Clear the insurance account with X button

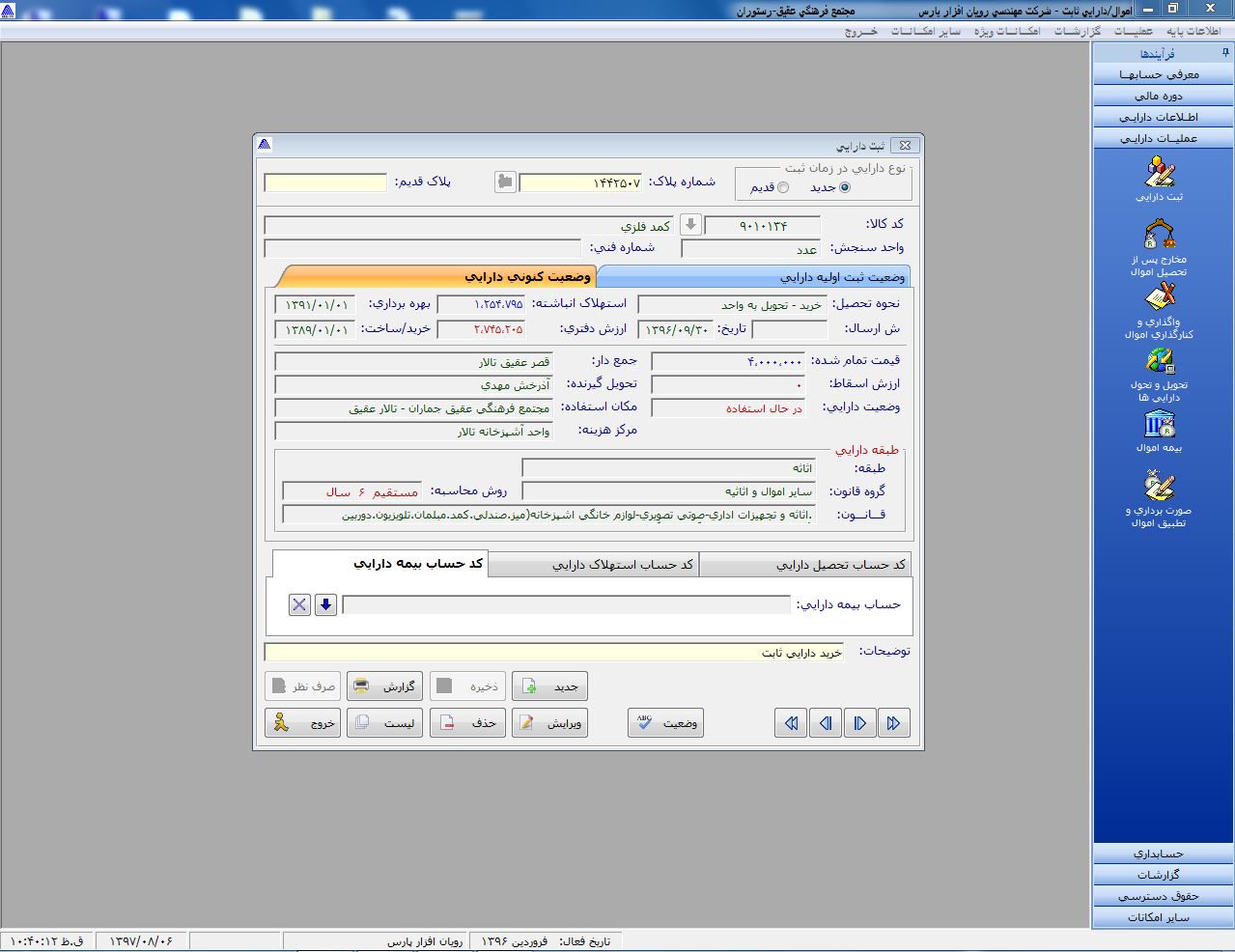point(299,604)
